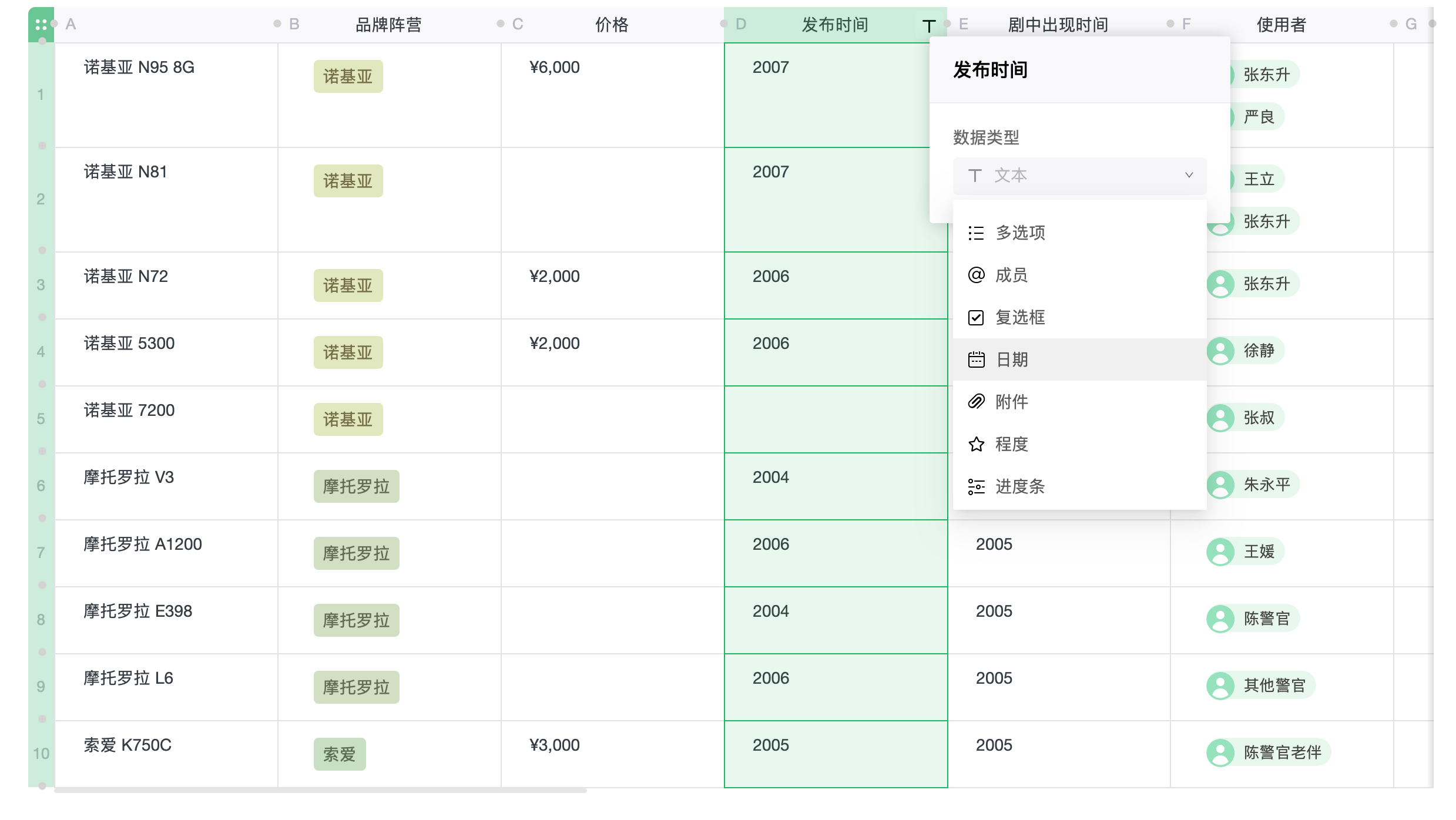
Task: Click the text type icon in 发布时间 header
Action: (x=928, y=26)
